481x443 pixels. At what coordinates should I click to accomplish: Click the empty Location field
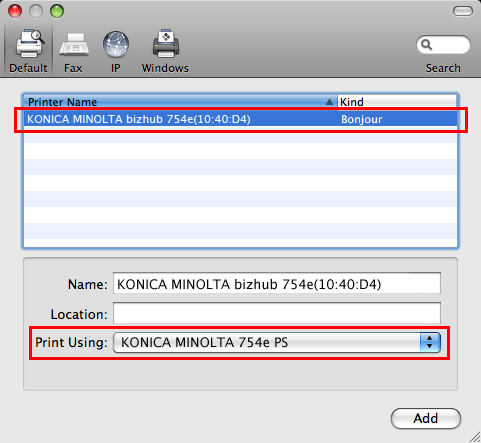tap(277, 313)
